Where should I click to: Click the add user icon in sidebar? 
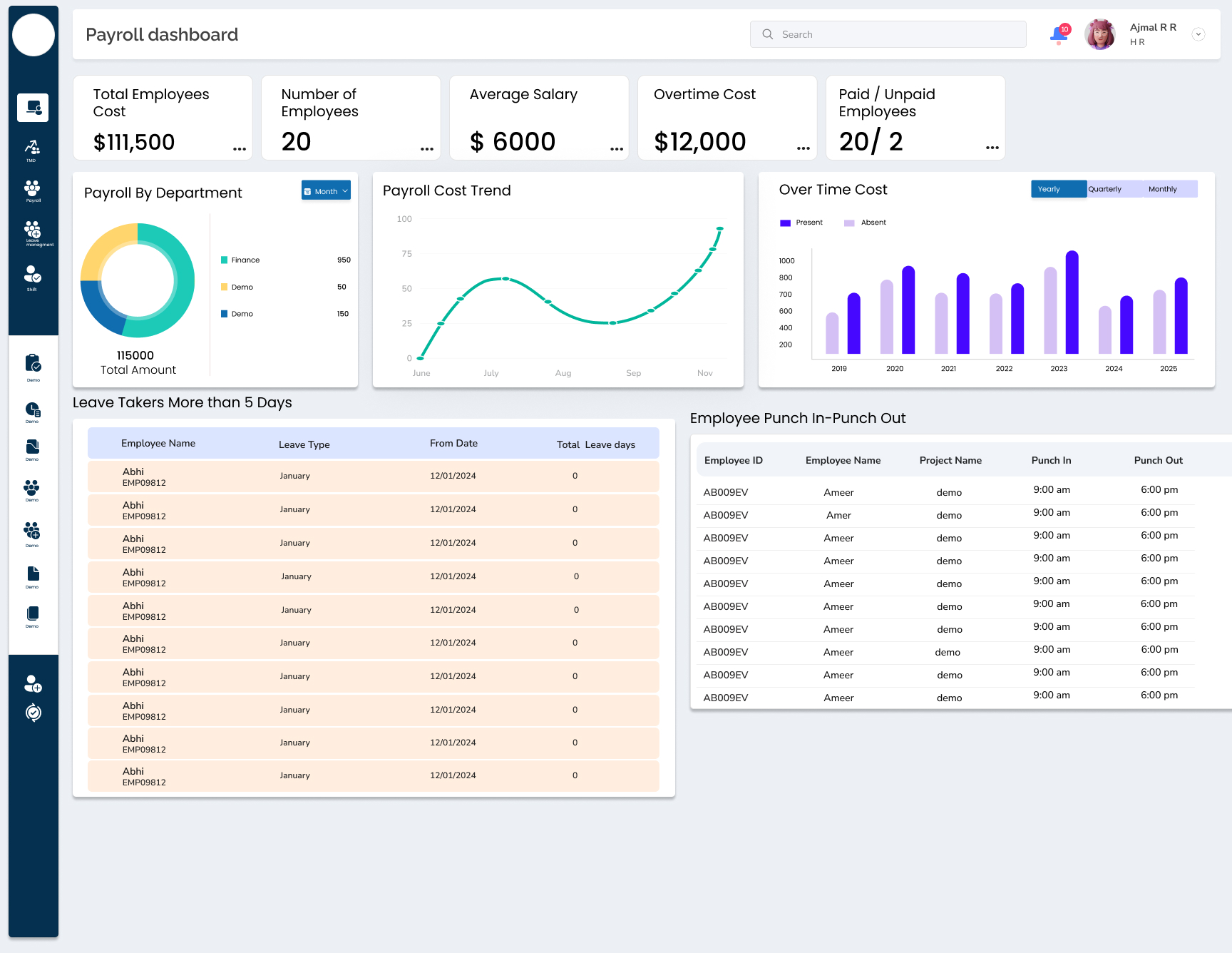(33, 684)
